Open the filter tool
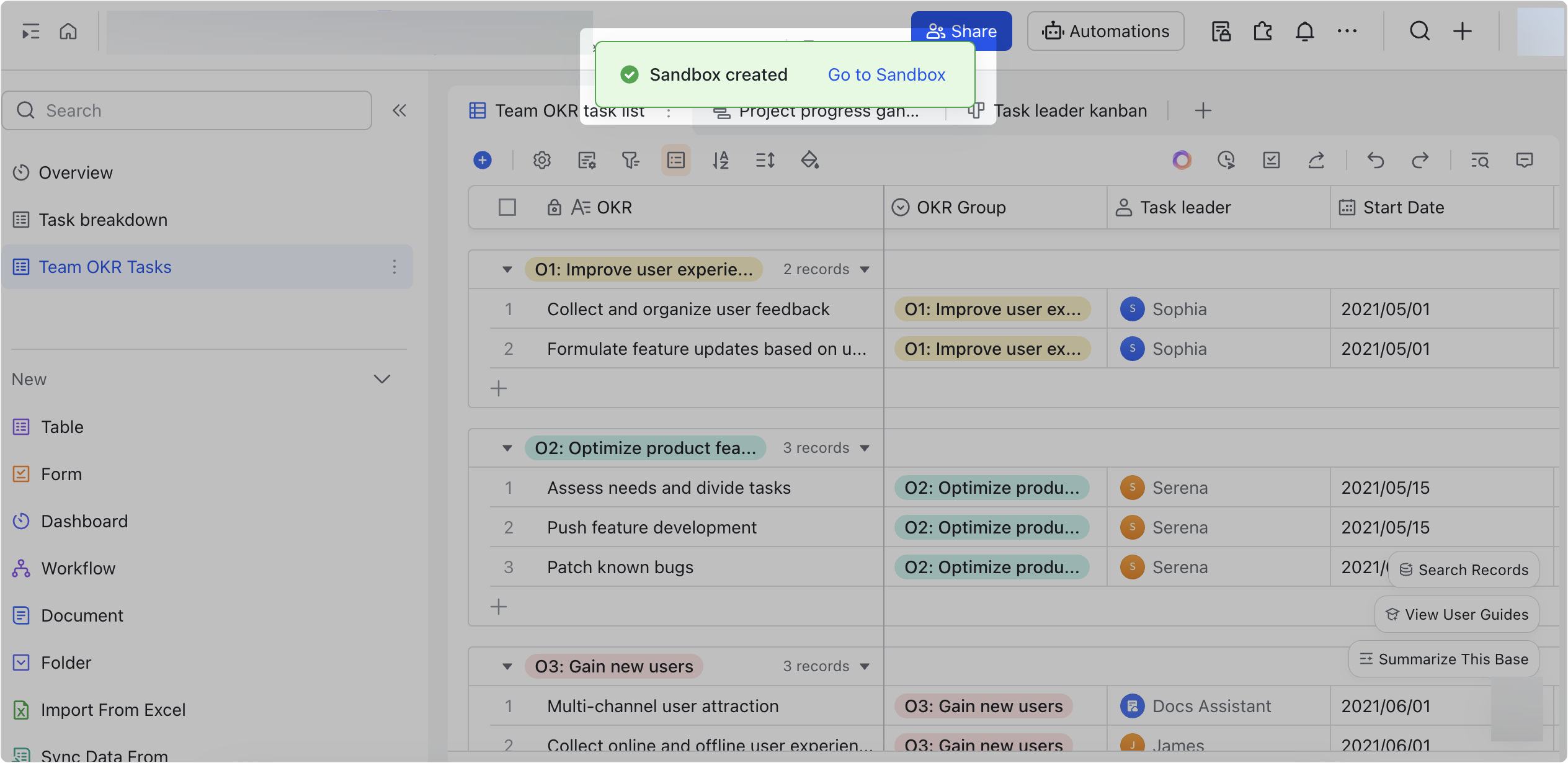This screenshot has height=763, width=1568. 631,160
